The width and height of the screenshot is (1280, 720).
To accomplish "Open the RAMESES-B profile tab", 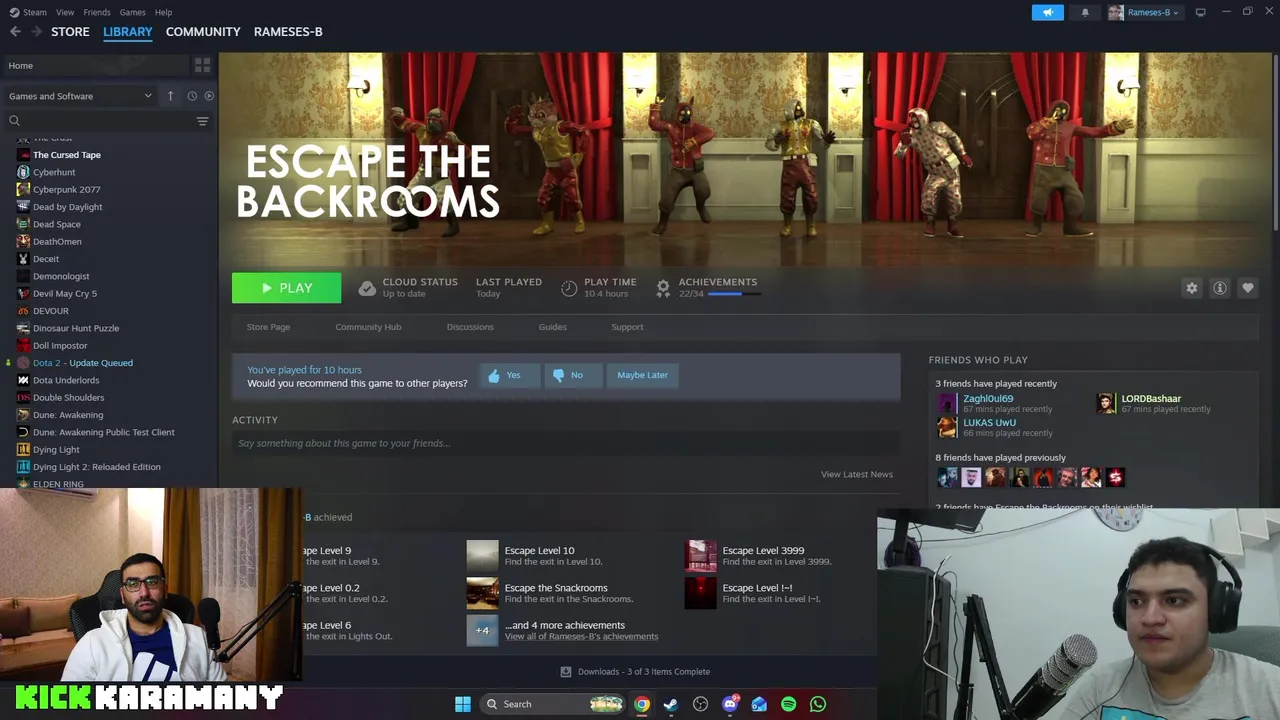I will point(288,32).
